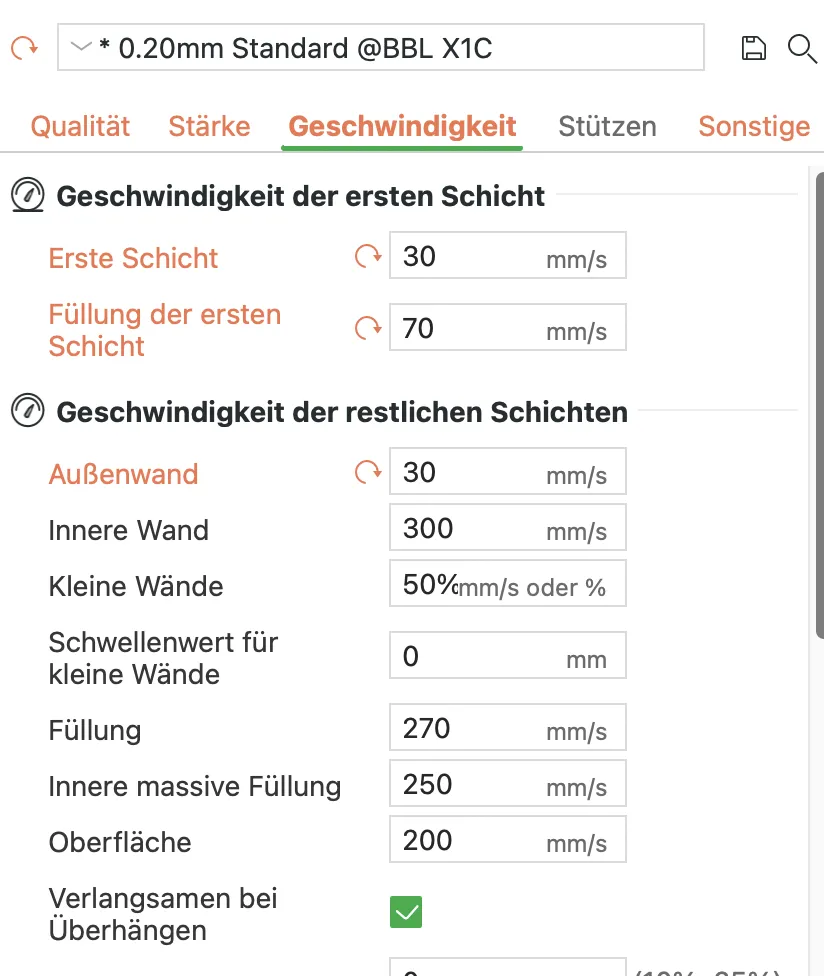Image resolution: width=824 pixels, height=976 pixels.
Task: Open the 0.20mm Standard @BBL X1C preset list
Action: 381,47
